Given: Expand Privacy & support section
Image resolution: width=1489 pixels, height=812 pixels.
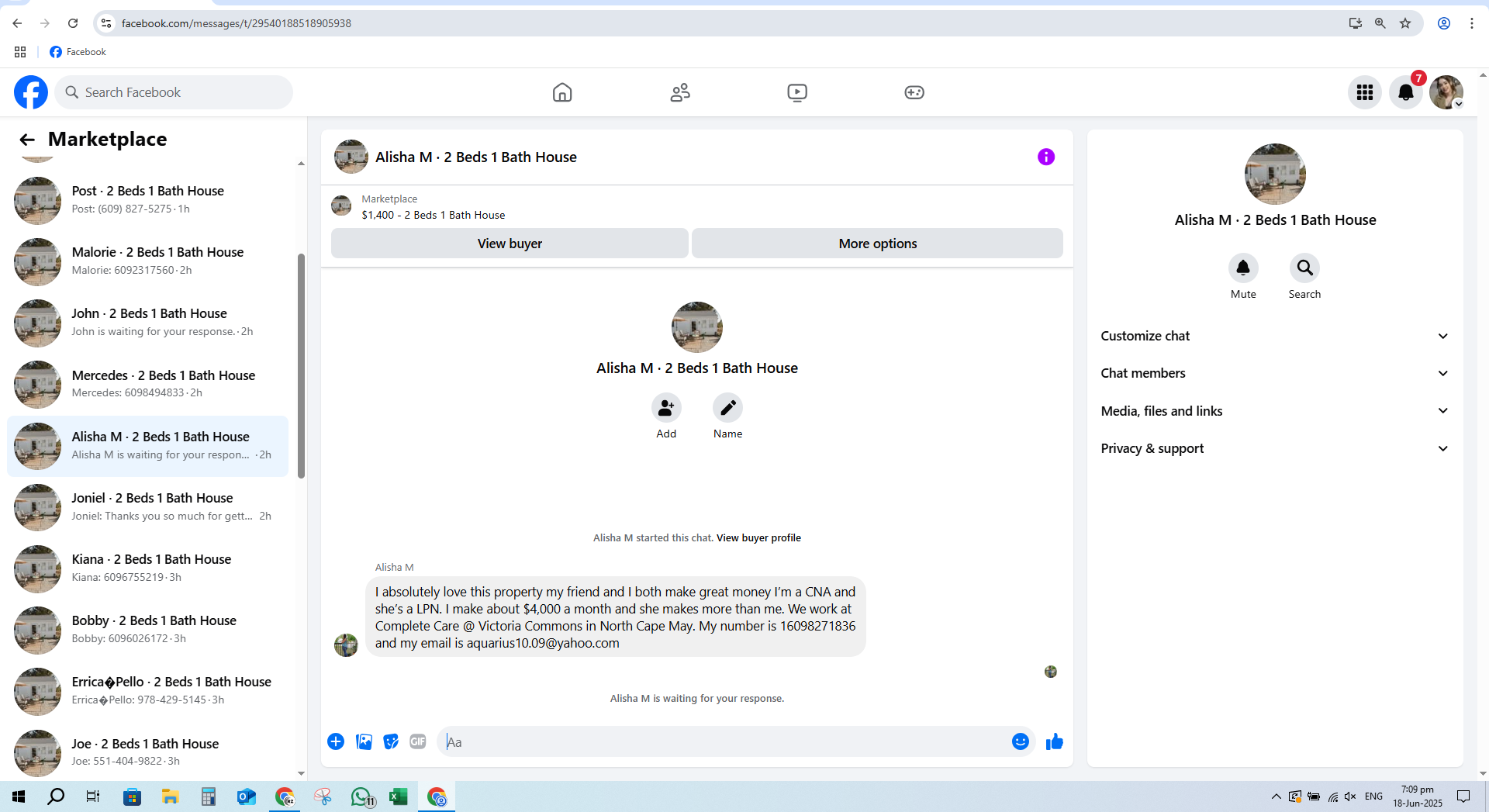Looking at the screenshot, I should click(x=1275, y=449).
